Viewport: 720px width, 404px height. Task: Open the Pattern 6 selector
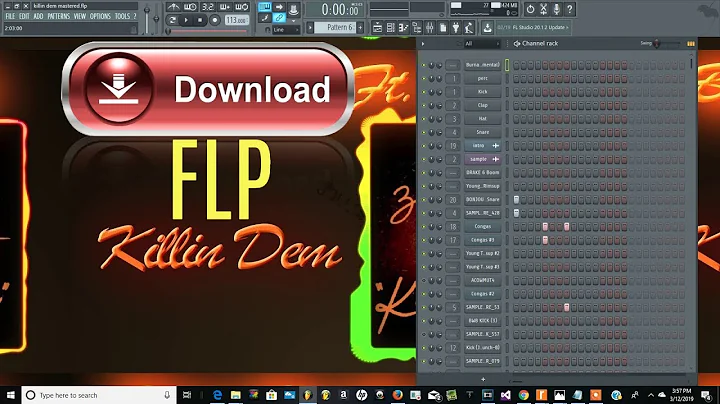click(334, 28)
